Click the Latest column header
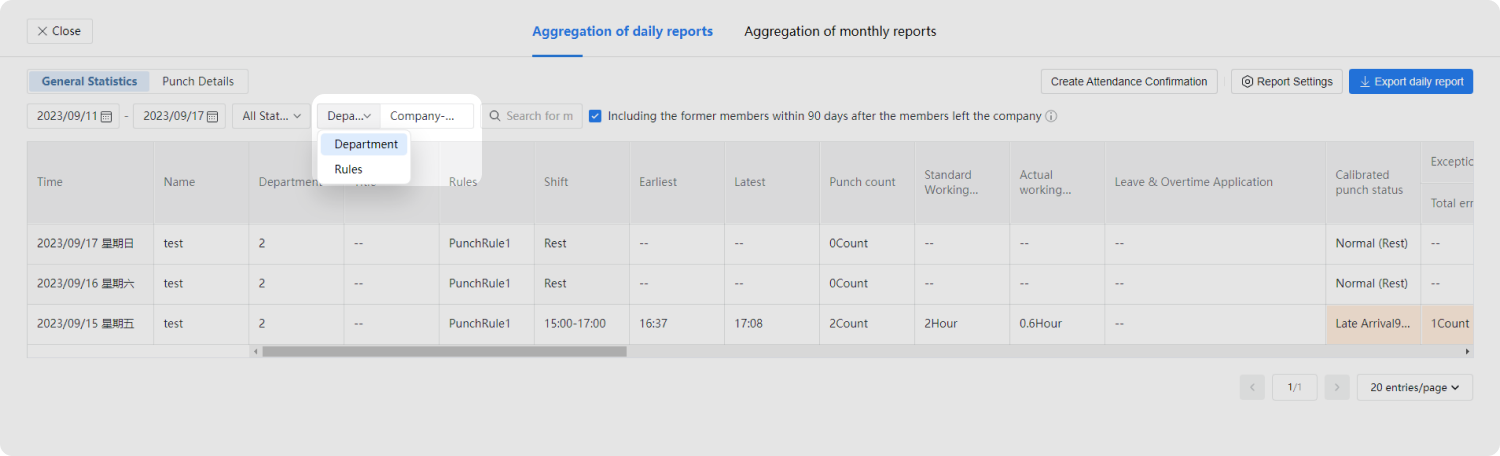 771,182
